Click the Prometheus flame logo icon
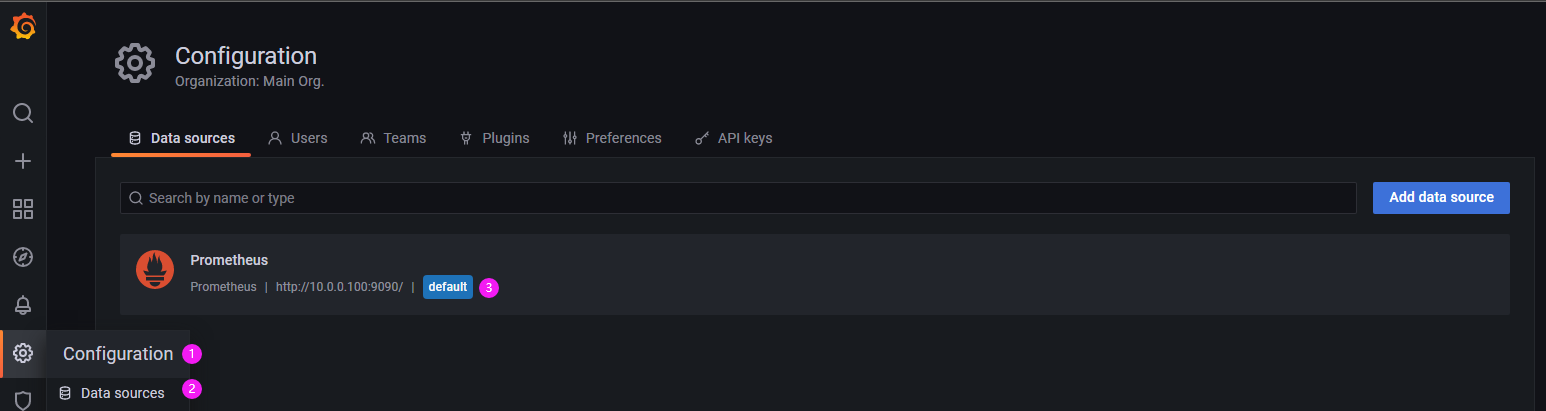The width and height of the screenshot is (1546, 411). (155, 270)
